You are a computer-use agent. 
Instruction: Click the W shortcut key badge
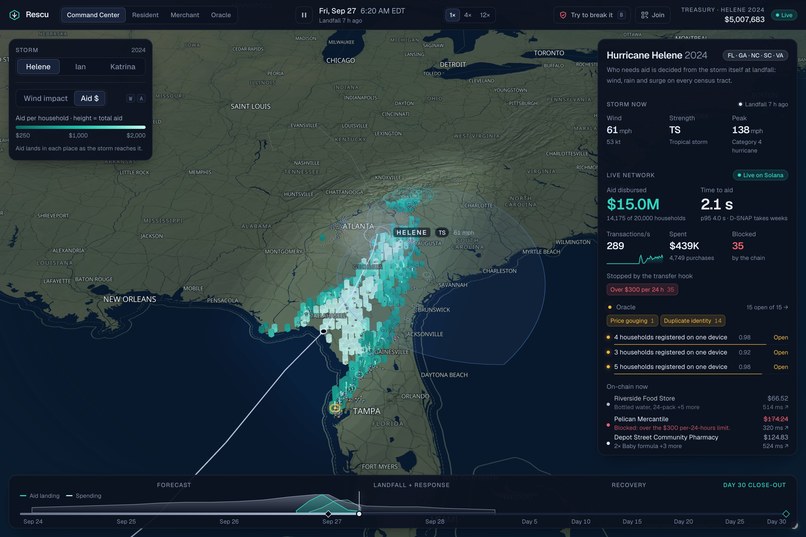[131, 99]
